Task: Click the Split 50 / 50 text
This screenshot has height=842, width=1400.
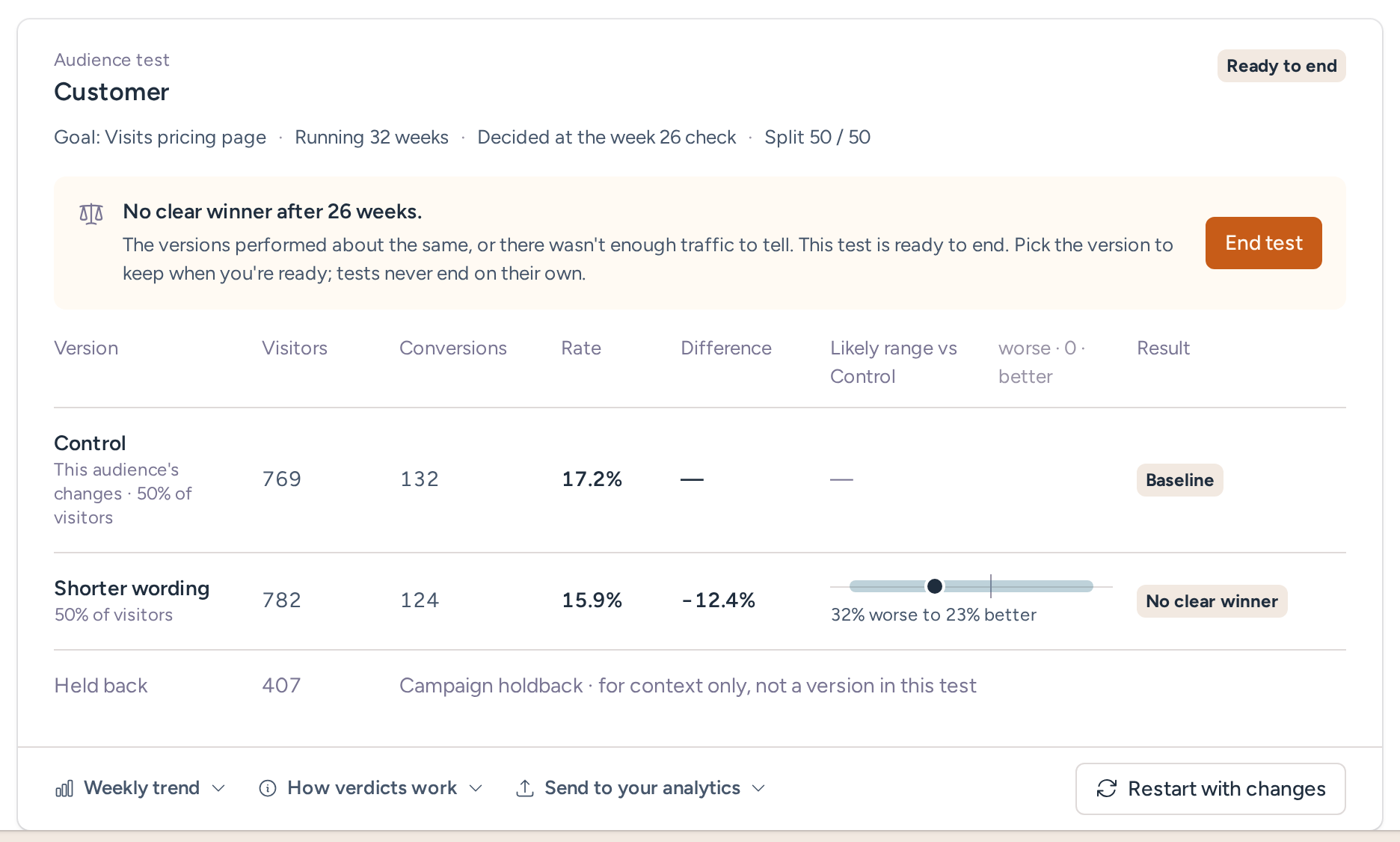Action: [x=817, y=138]
